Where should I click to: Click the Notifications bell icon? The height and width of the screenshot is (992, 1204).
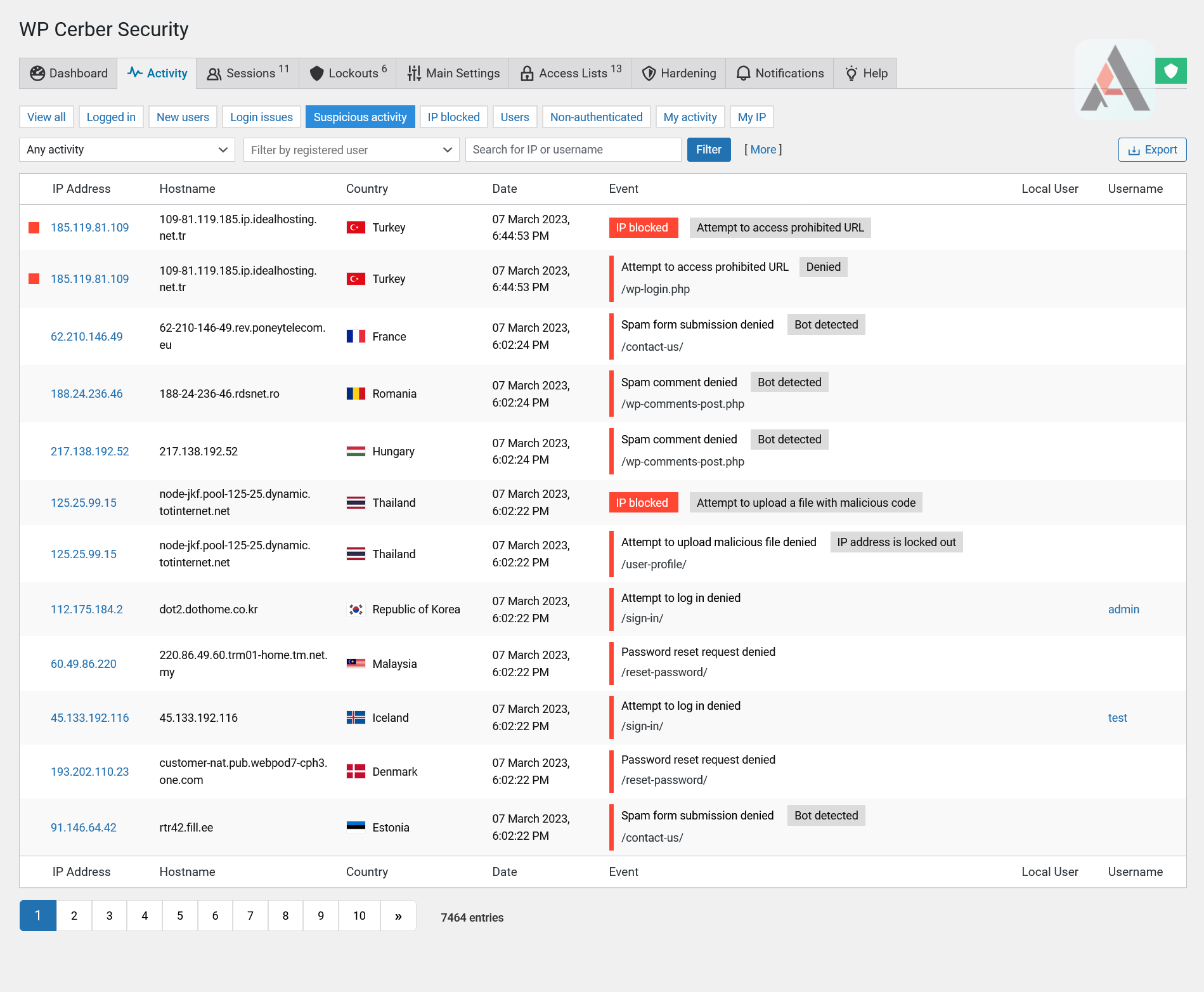coord(743,74)
